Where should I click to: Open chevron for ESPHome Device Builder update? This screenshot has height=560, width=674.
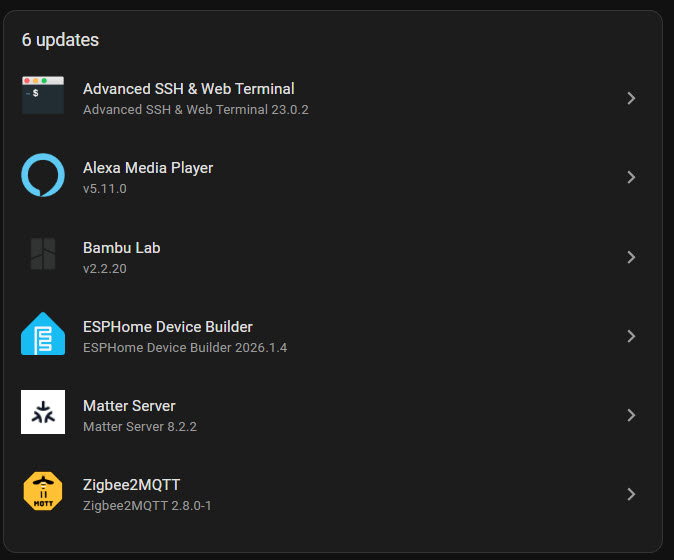(x=631, y=336)
